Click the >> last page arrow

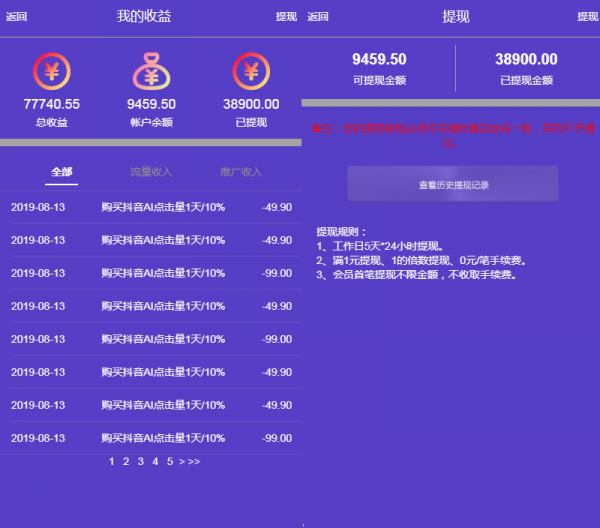pos(194,461)
